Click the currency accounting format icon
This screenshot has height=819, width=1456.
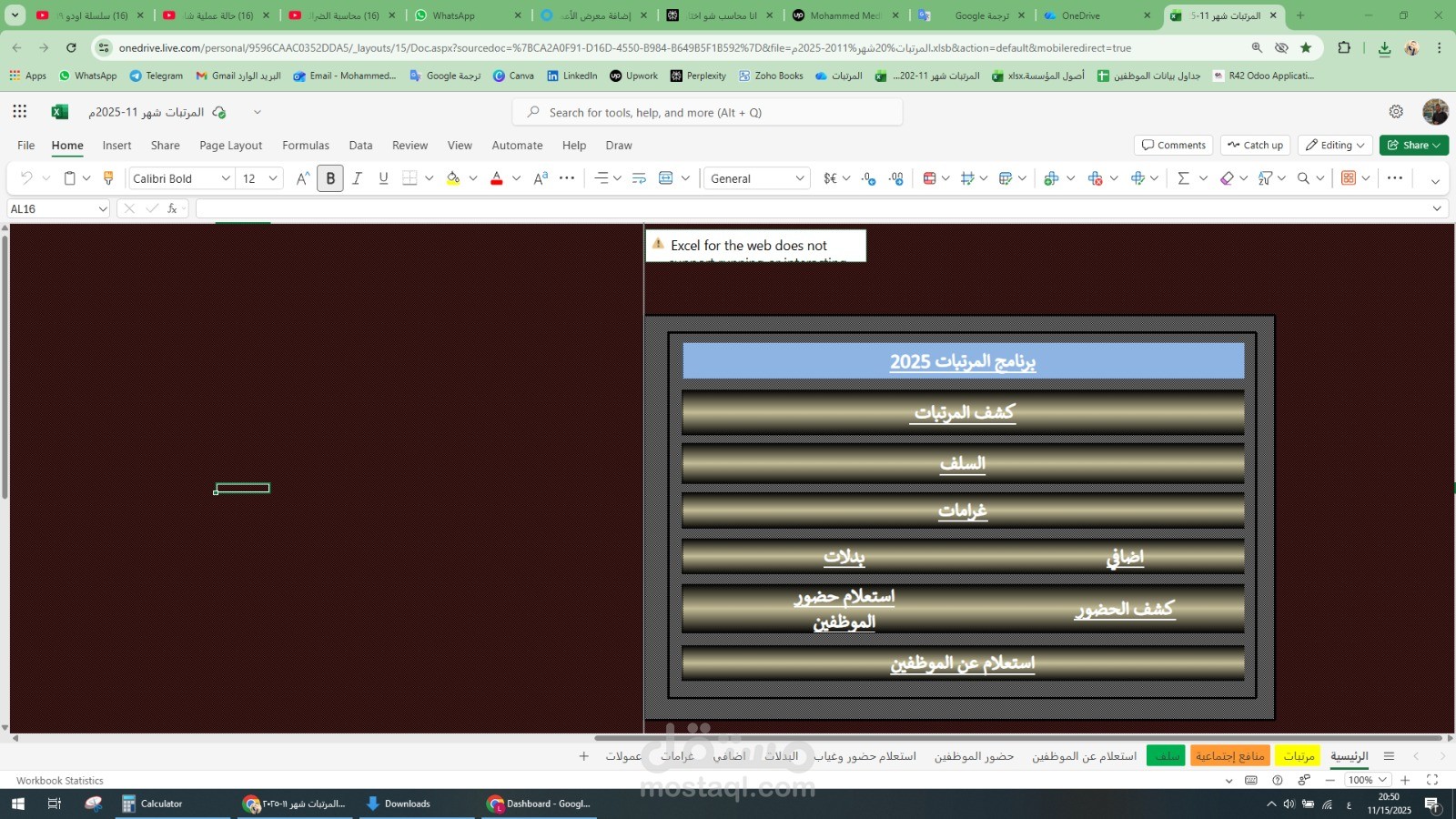(x=830, y=178)
